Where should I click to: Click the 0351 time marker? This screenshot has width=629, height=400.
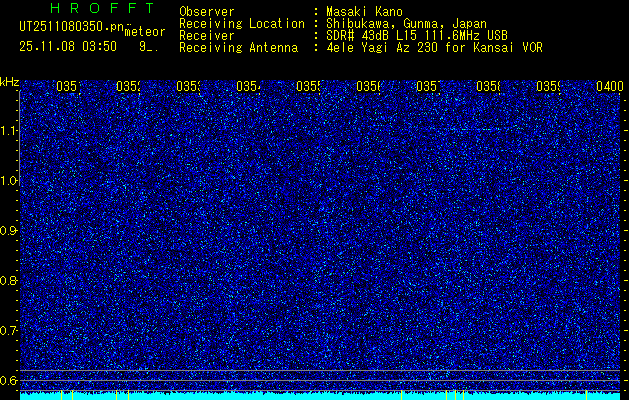68,86
